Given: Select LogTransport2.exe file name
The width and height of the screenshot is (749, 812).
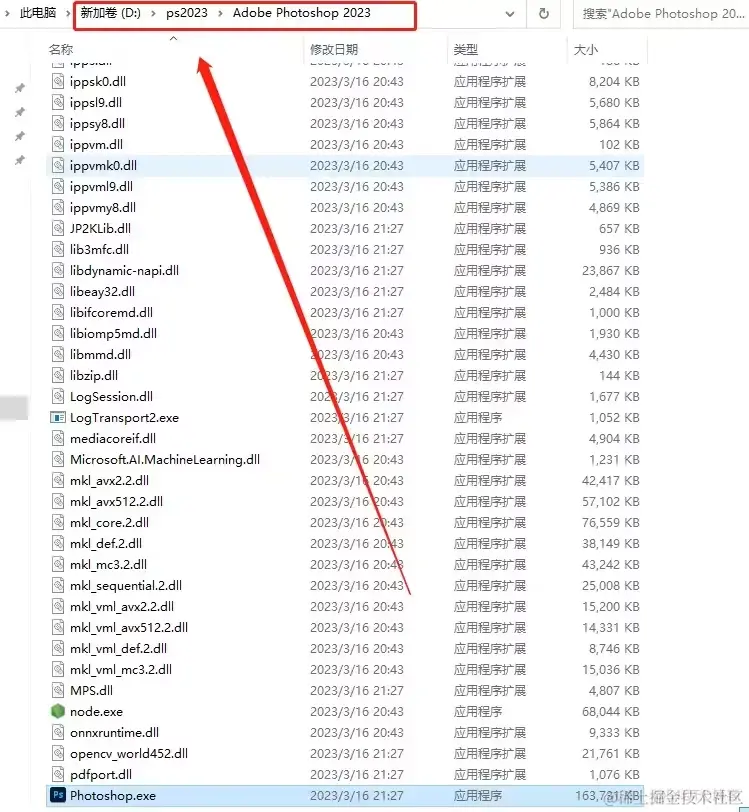Looking at the screenshot, I should [x=124, y=418].
